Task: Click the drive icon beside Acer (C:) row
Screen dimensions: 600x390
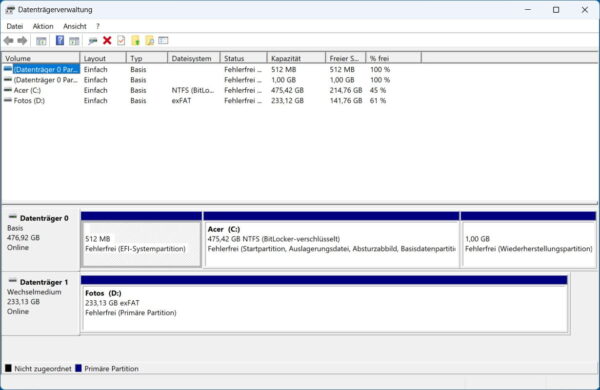Action: [x=8, y=90]
